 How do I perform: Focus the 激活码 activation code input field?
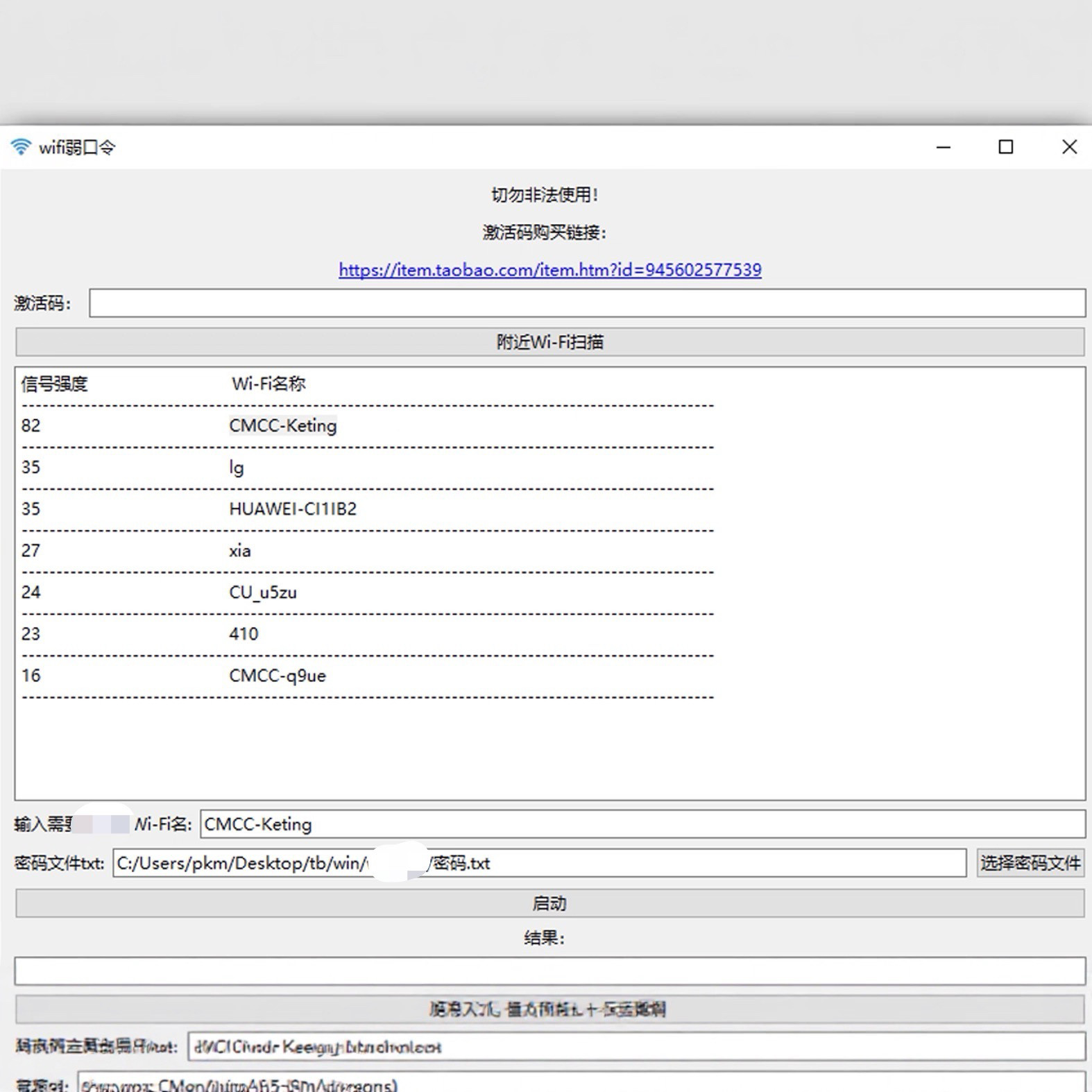tap(587, 303)
